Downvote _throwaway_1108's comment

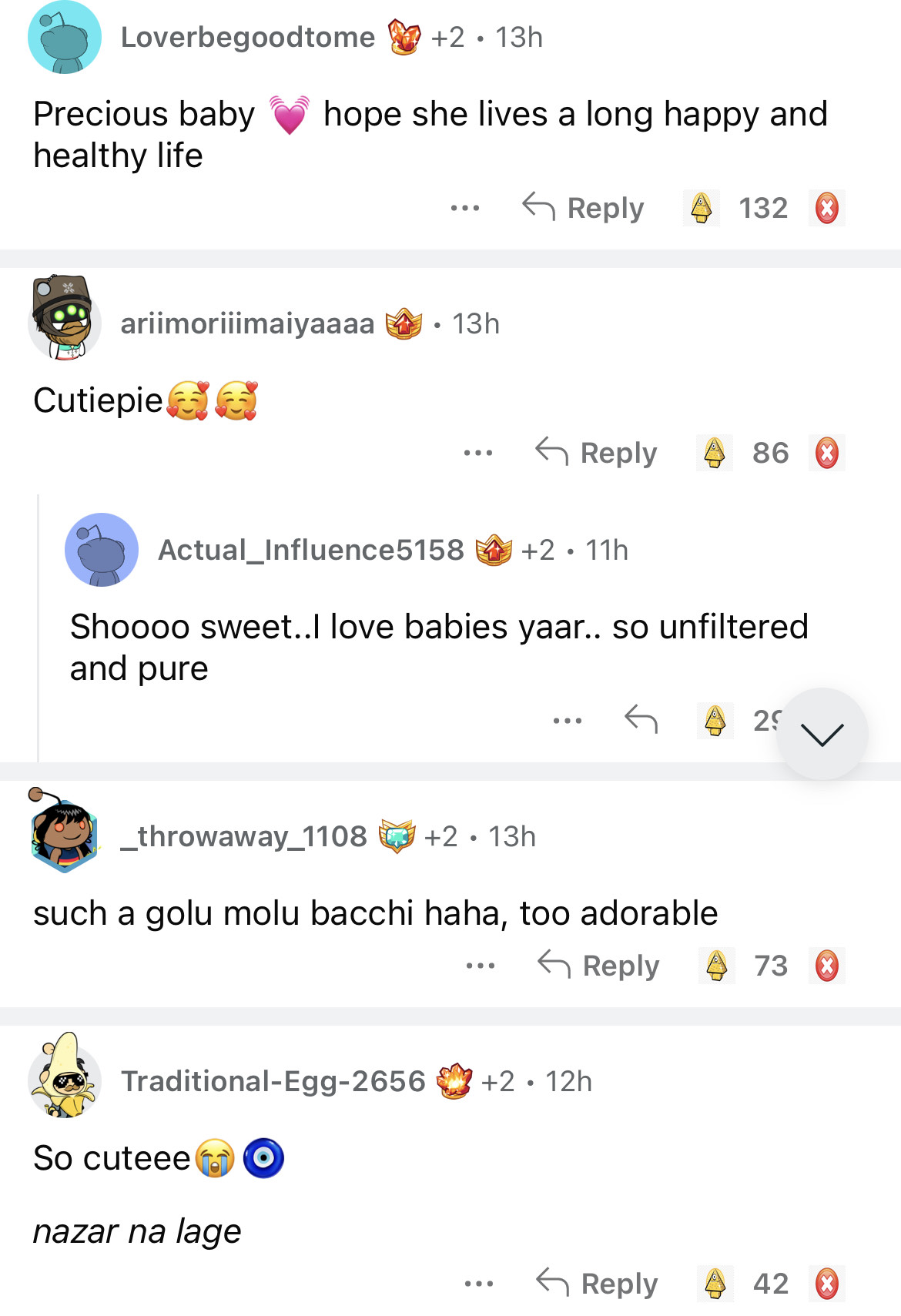click(826, 966)
